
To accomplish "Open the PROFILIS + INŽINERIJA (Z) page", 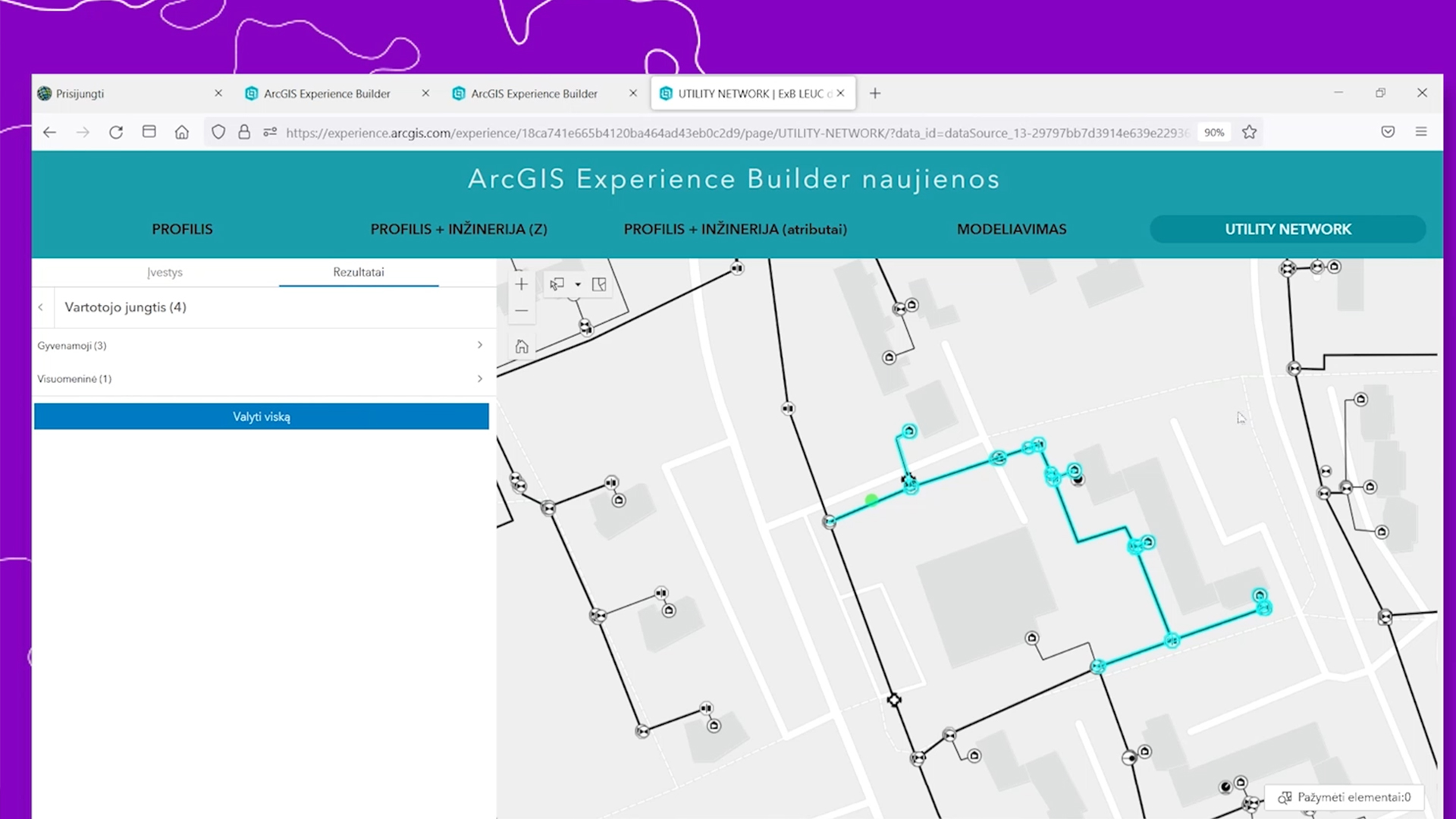I will (x=458, y=229).
